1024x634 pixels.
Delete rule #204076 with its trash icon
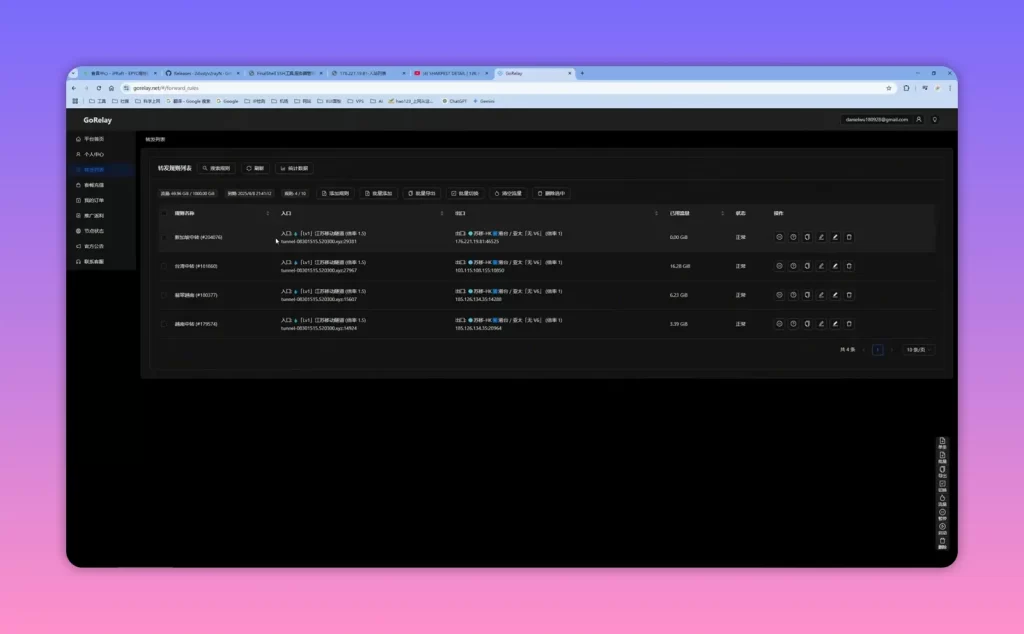pos(849,238)
